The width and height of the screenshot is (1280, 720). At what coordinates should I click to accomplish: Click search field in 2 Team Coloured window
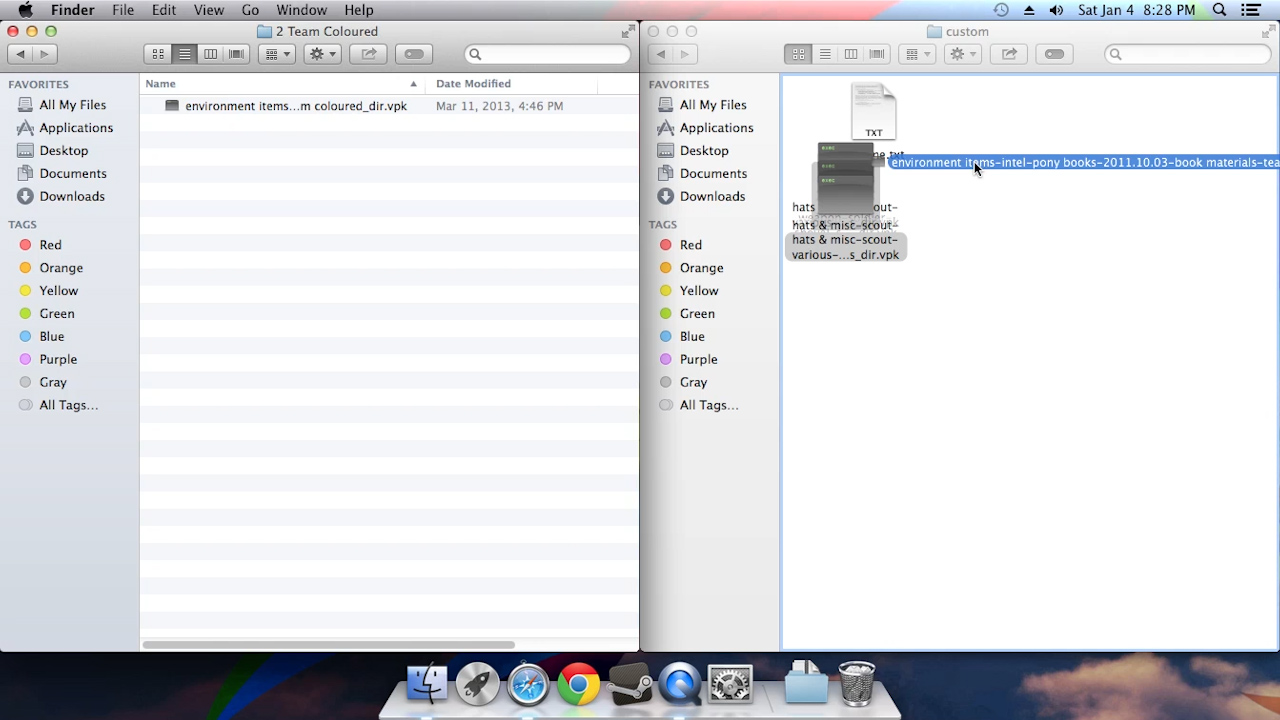tap(547, 54)
